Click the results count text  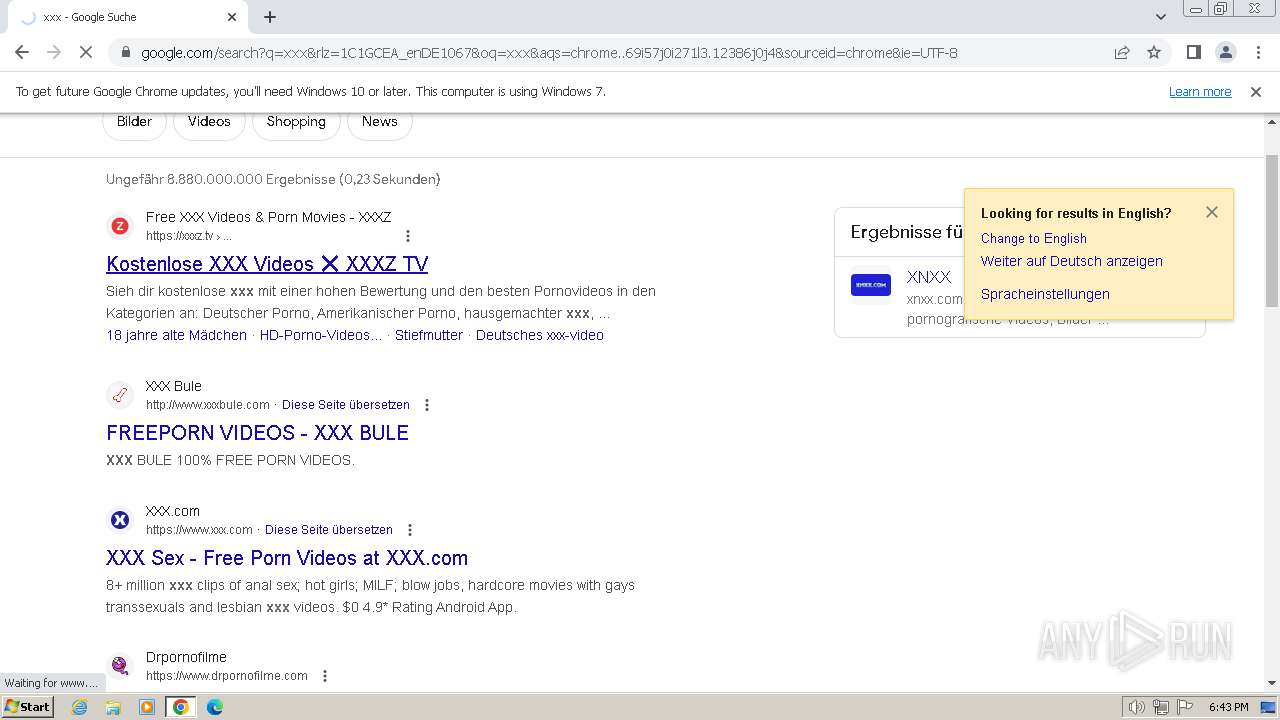pos(273,179)
